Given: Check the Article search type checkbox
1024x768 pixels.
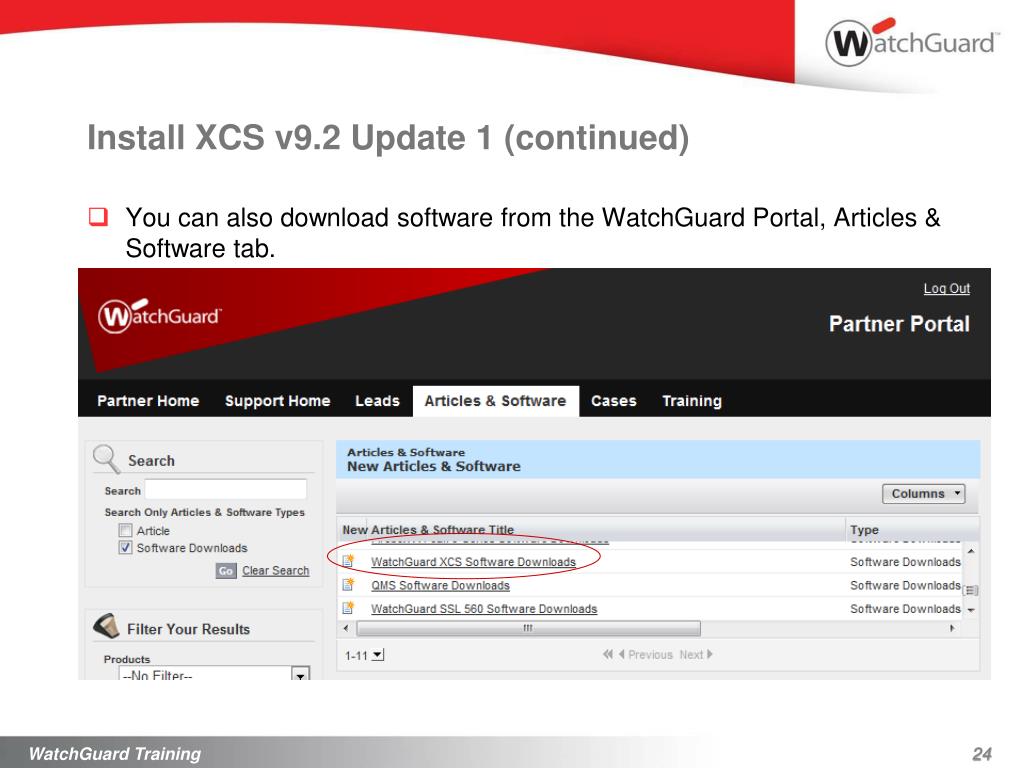Looking at the screenshot, I should tap(125, 530).
